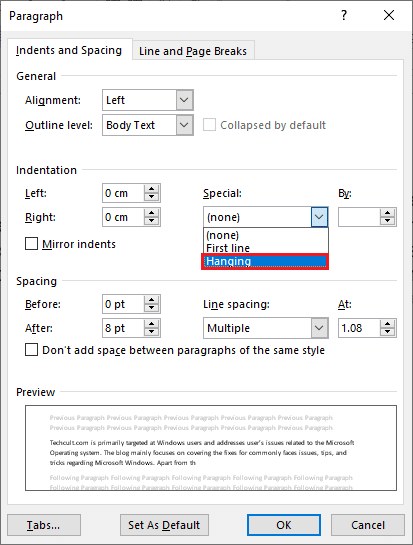Enable the Mirror indents checkbox
Screen dimensions: 413x545
pos(31,244)
